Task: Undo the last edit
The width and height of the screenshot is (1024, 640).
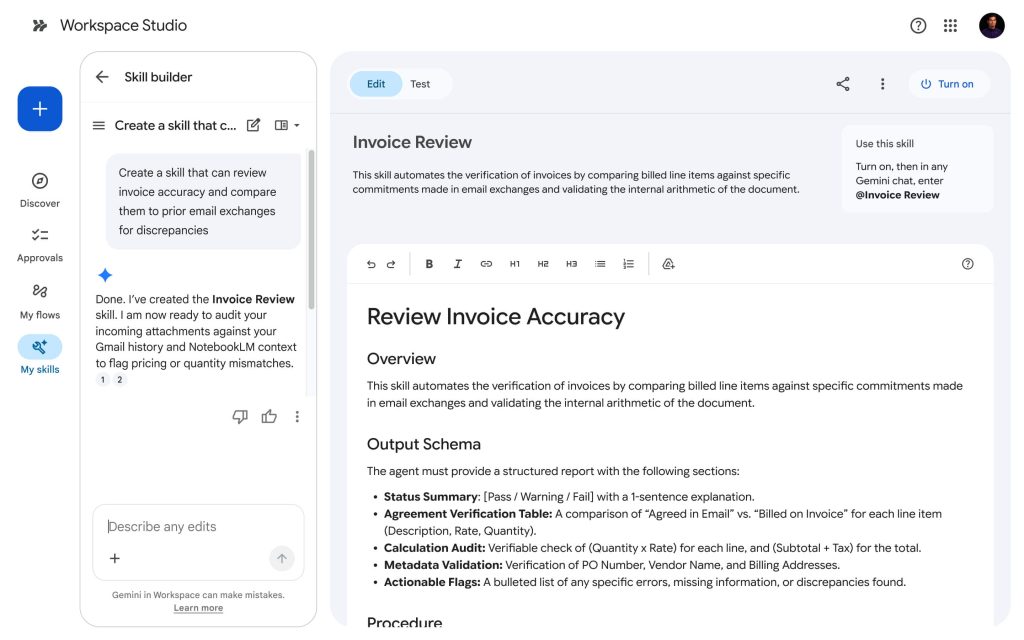Action: point(371,263)
